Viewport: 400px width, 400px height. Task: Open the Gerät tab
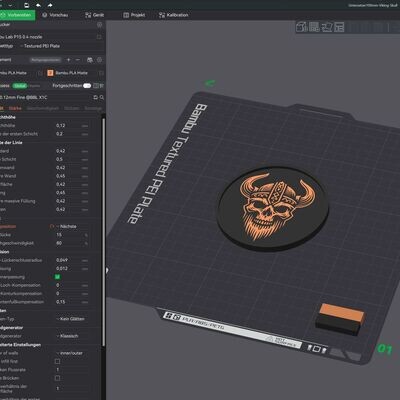pos(94,15)
